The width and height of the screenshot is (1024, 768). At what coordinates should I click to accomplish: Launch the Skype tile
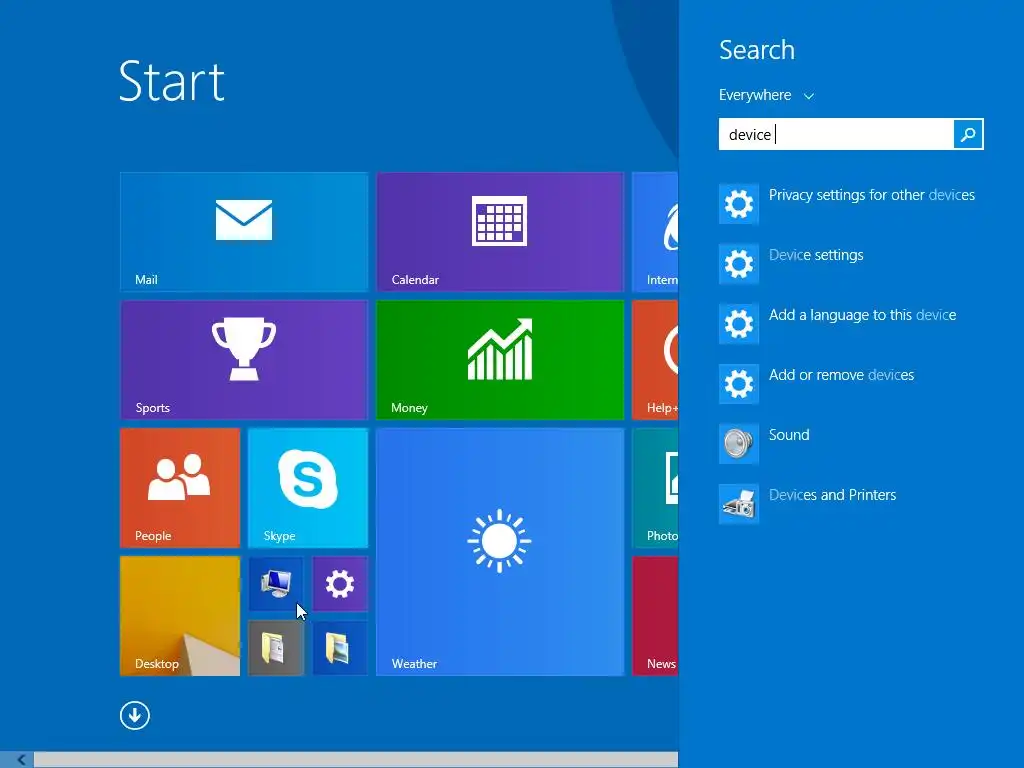click(x=308, y=488)
